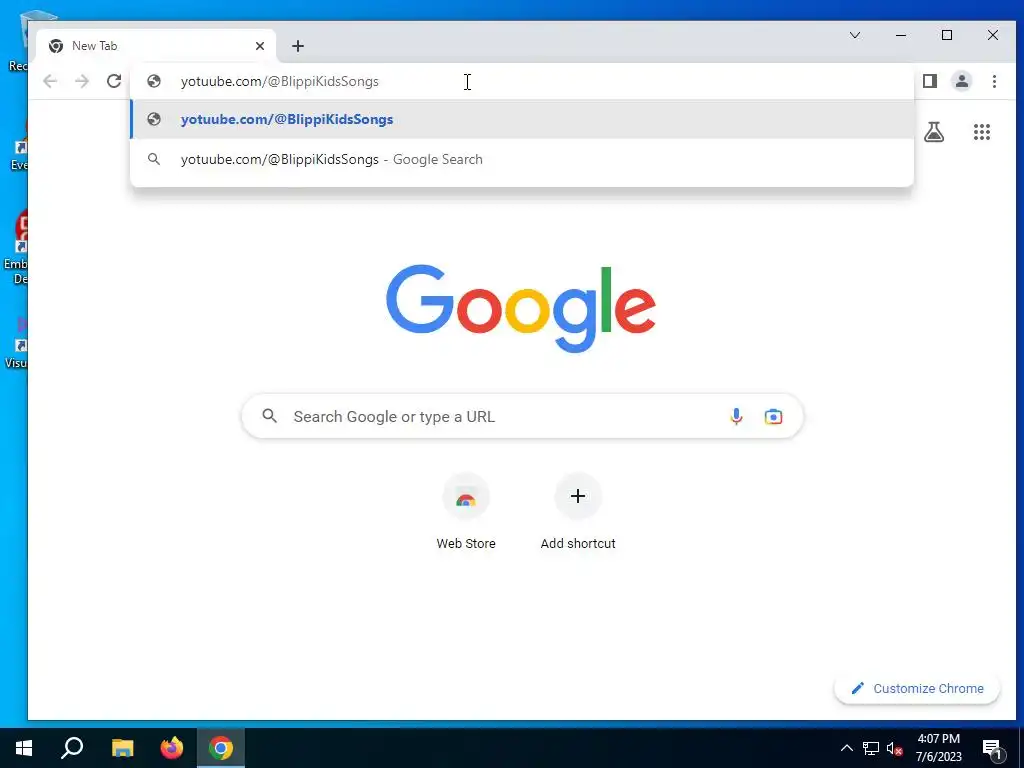The height and width of the screenshot is (768, 1024).
Task: Click the globe icon in the address bar
Action: [154, 81]
